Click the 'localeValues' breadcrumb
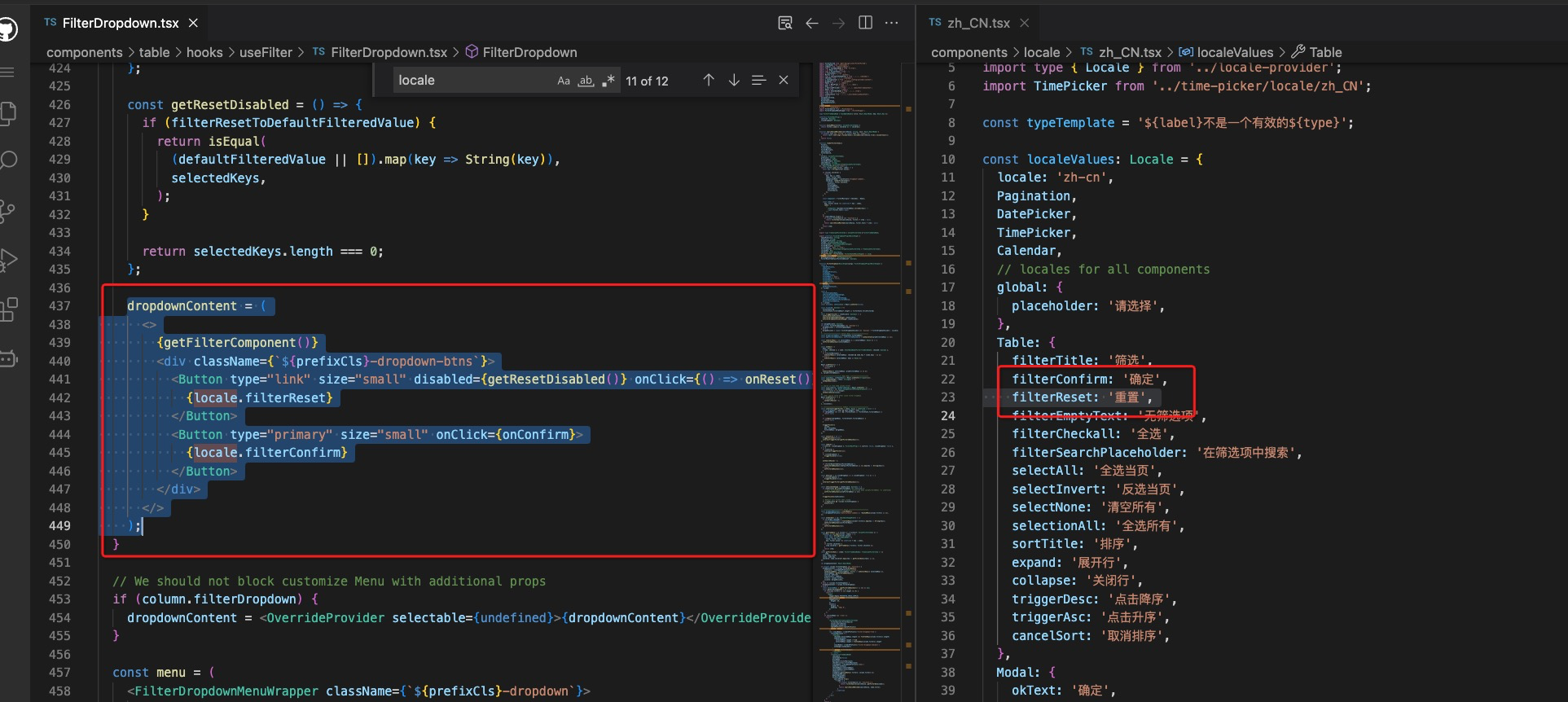 (x=1235, y=52)
